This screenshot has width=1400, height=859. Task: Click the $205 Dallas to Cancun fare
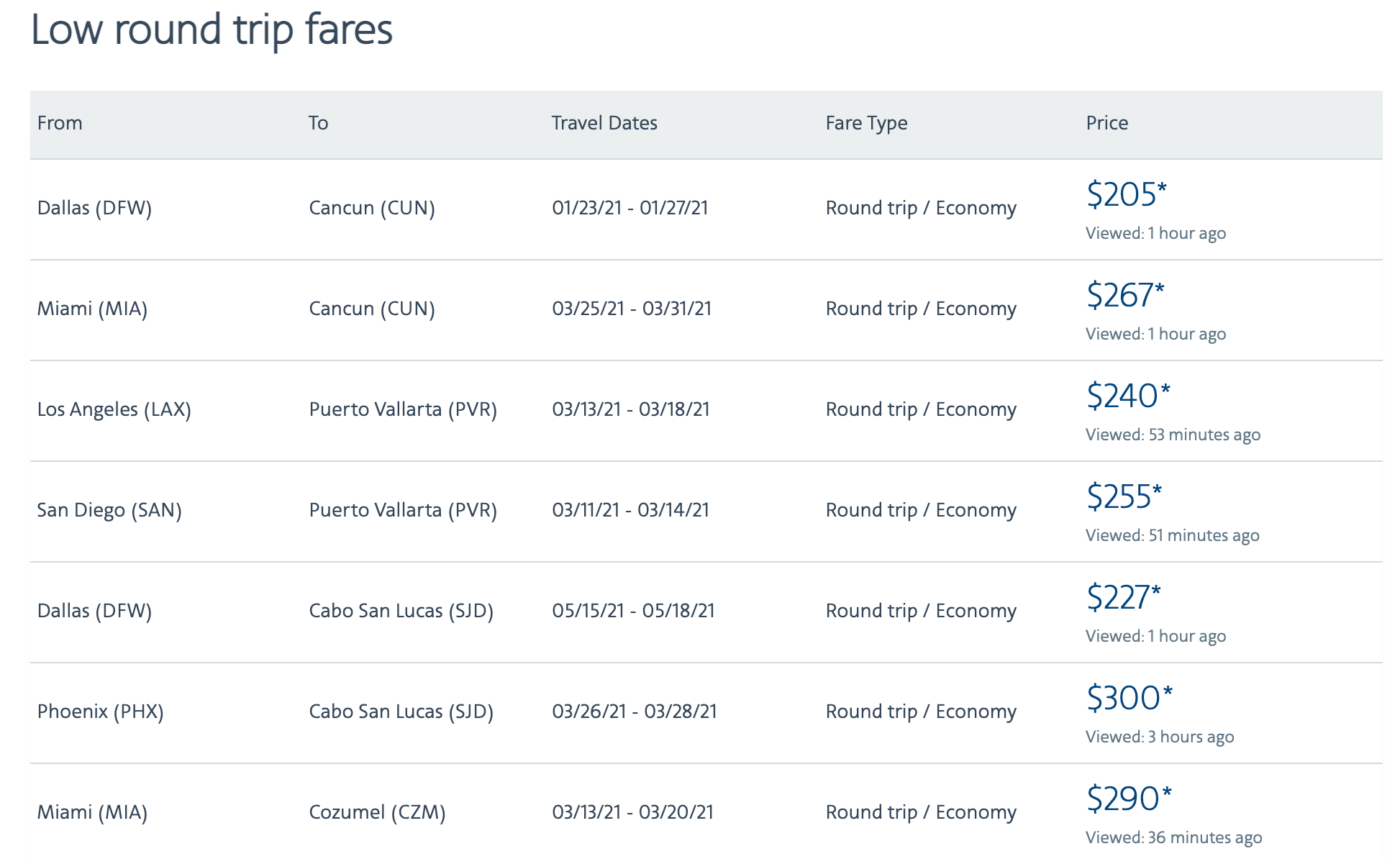pyautogui.click(x=1125, y=194)
